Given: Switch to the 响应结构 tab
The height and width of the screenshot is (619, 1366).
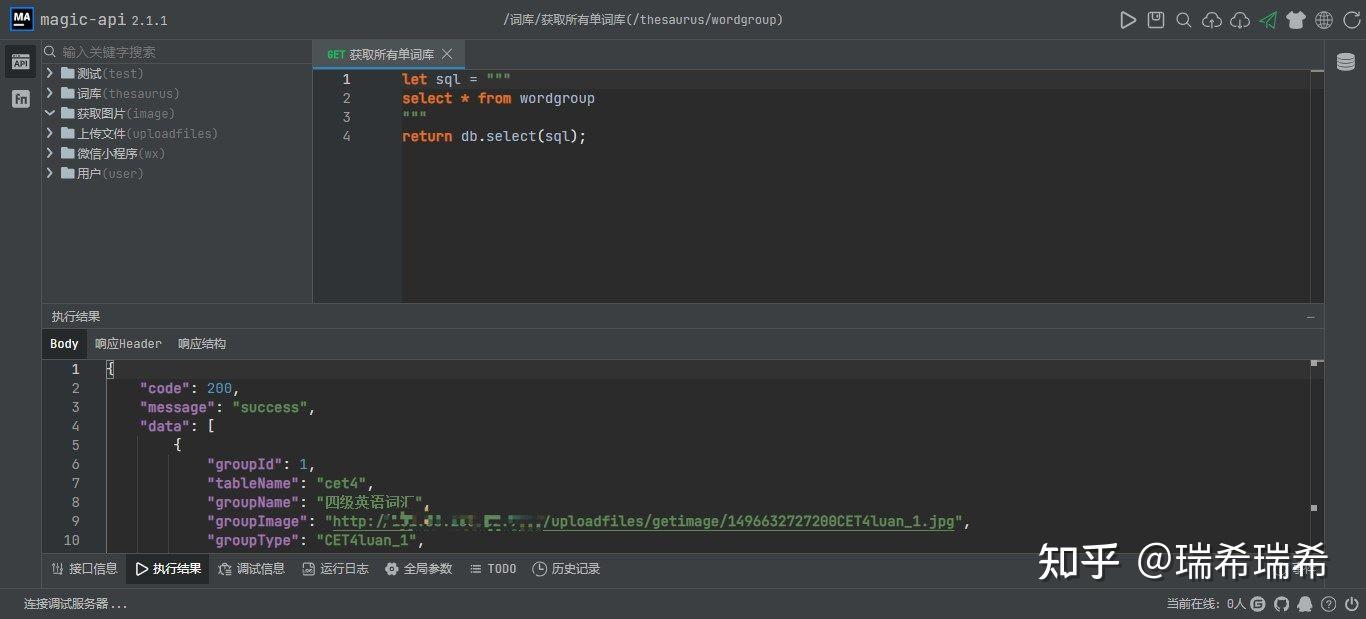Looking at the screenshot, I should point(202,344).
